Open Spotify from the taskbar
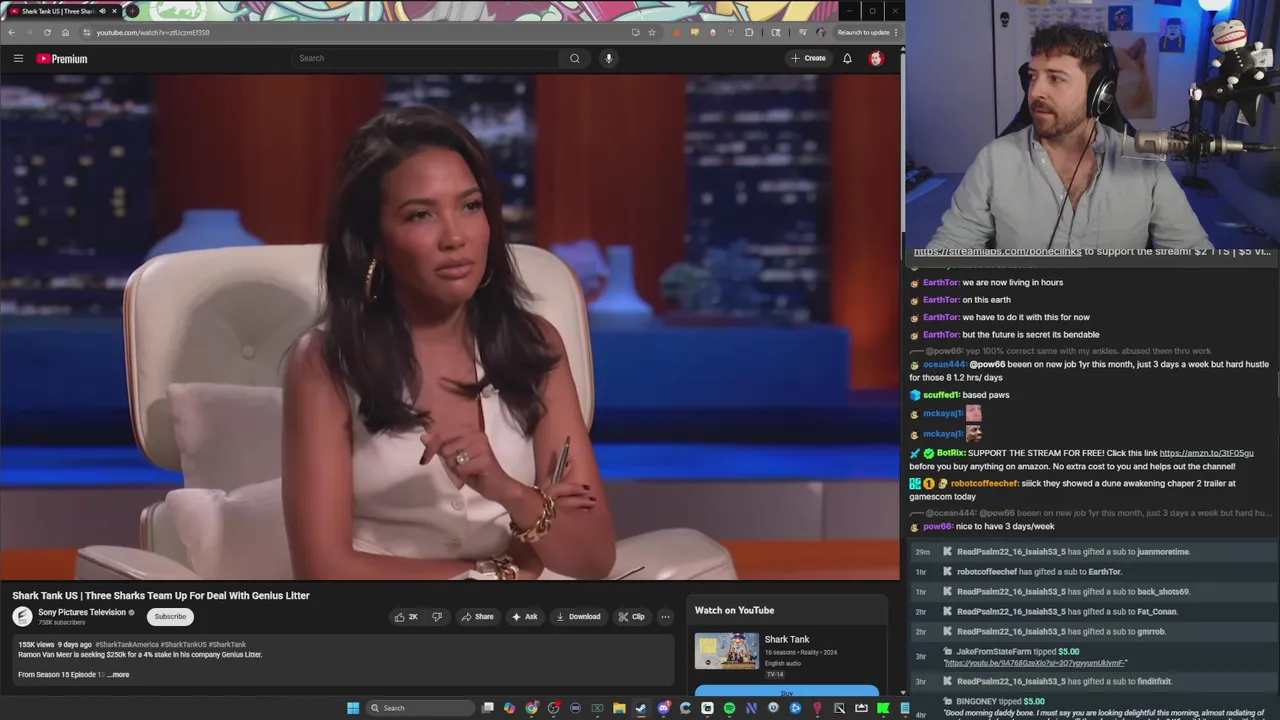The height and width of the screenshot is (720, 1280). point(729,708)
